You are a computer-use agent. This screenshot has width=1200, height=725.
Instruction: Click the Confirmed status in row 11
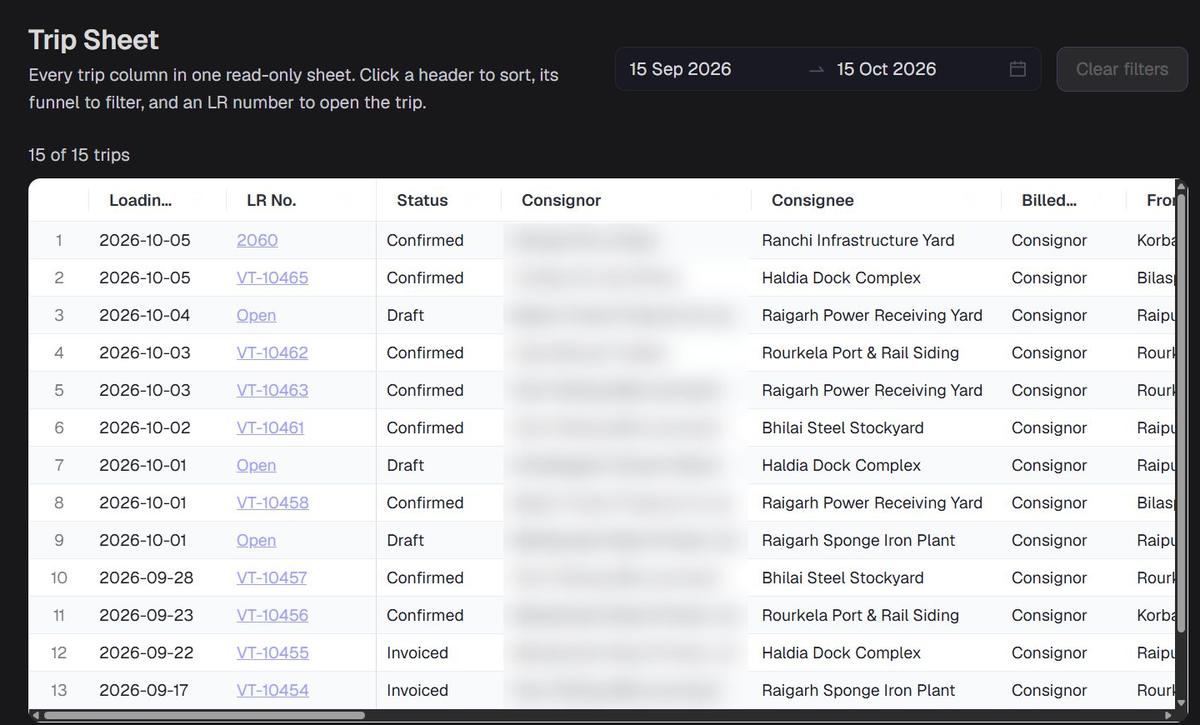coord(425,615)
